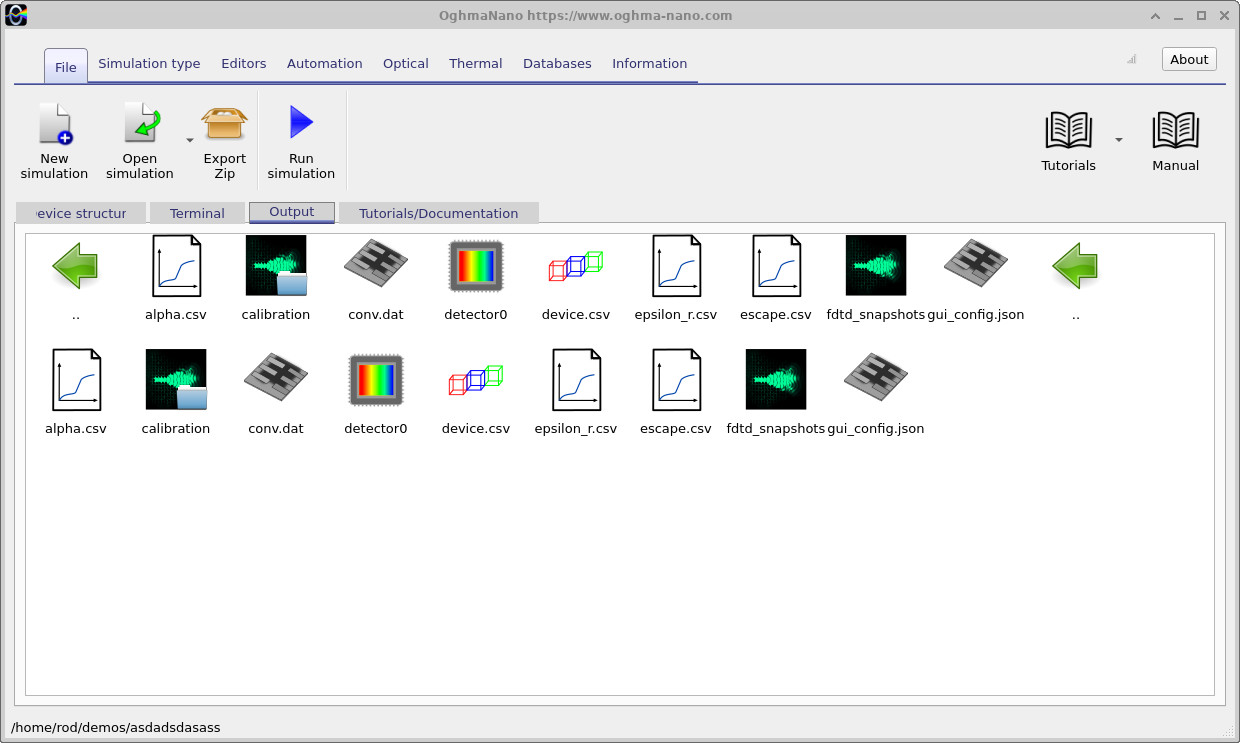Screen dimensions: 1240x743
Task: Select escape.csv in the bottom row
Action: (x=676, y=392)
